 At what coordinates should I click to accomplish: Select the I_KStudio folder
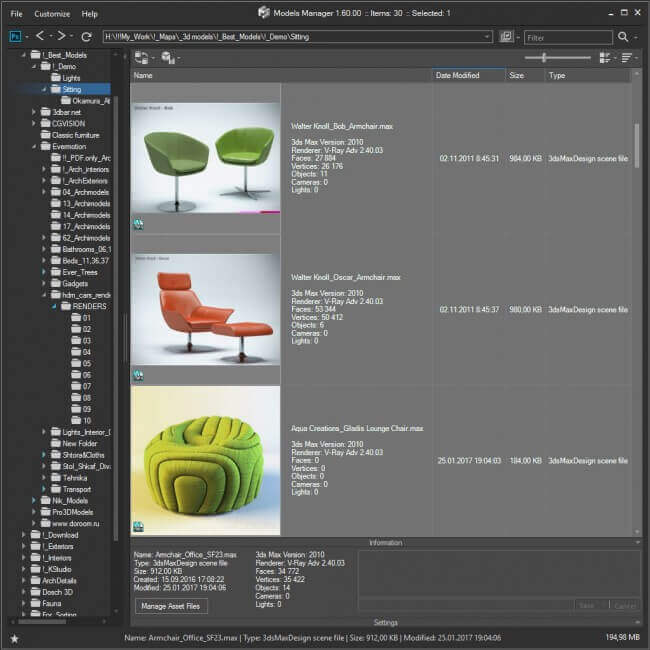[x=51, y=569]
